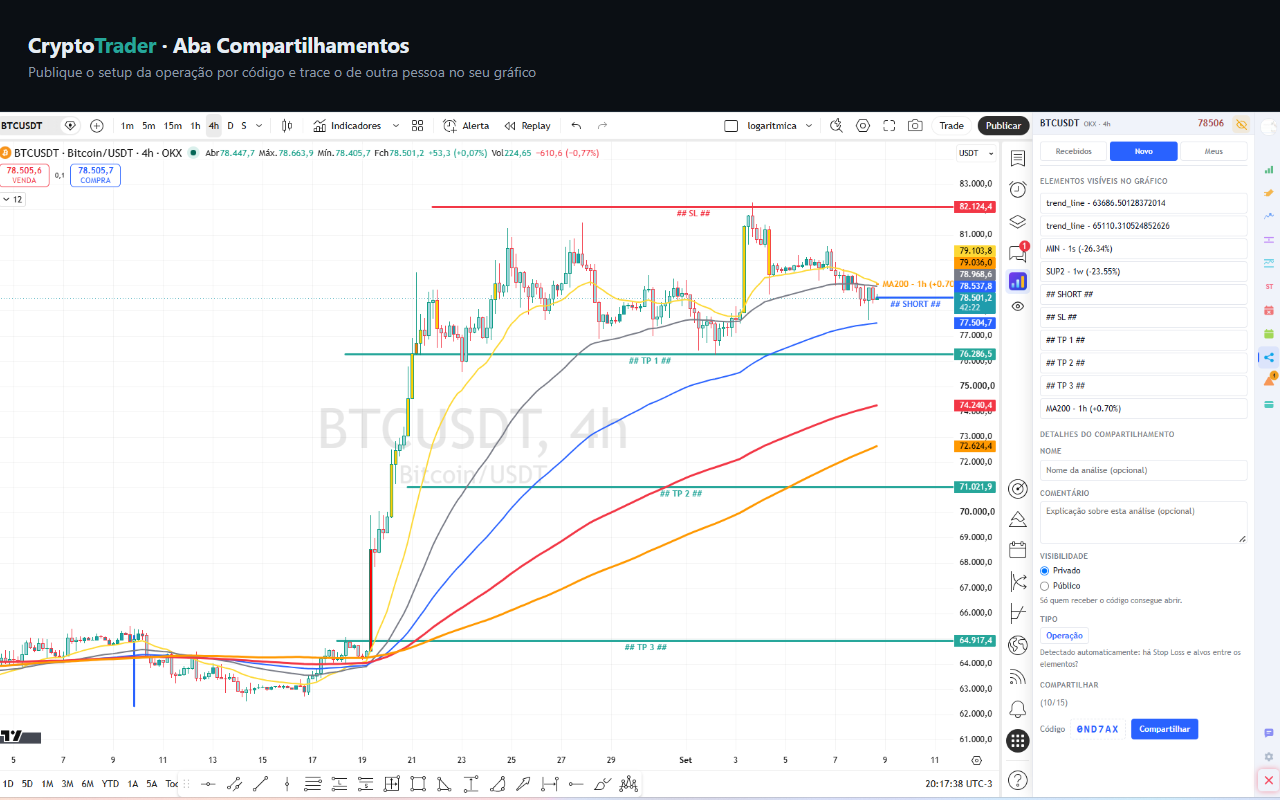1280x800 pixels.
Task: Select the 1h timeframe
Action: point(196,126)
